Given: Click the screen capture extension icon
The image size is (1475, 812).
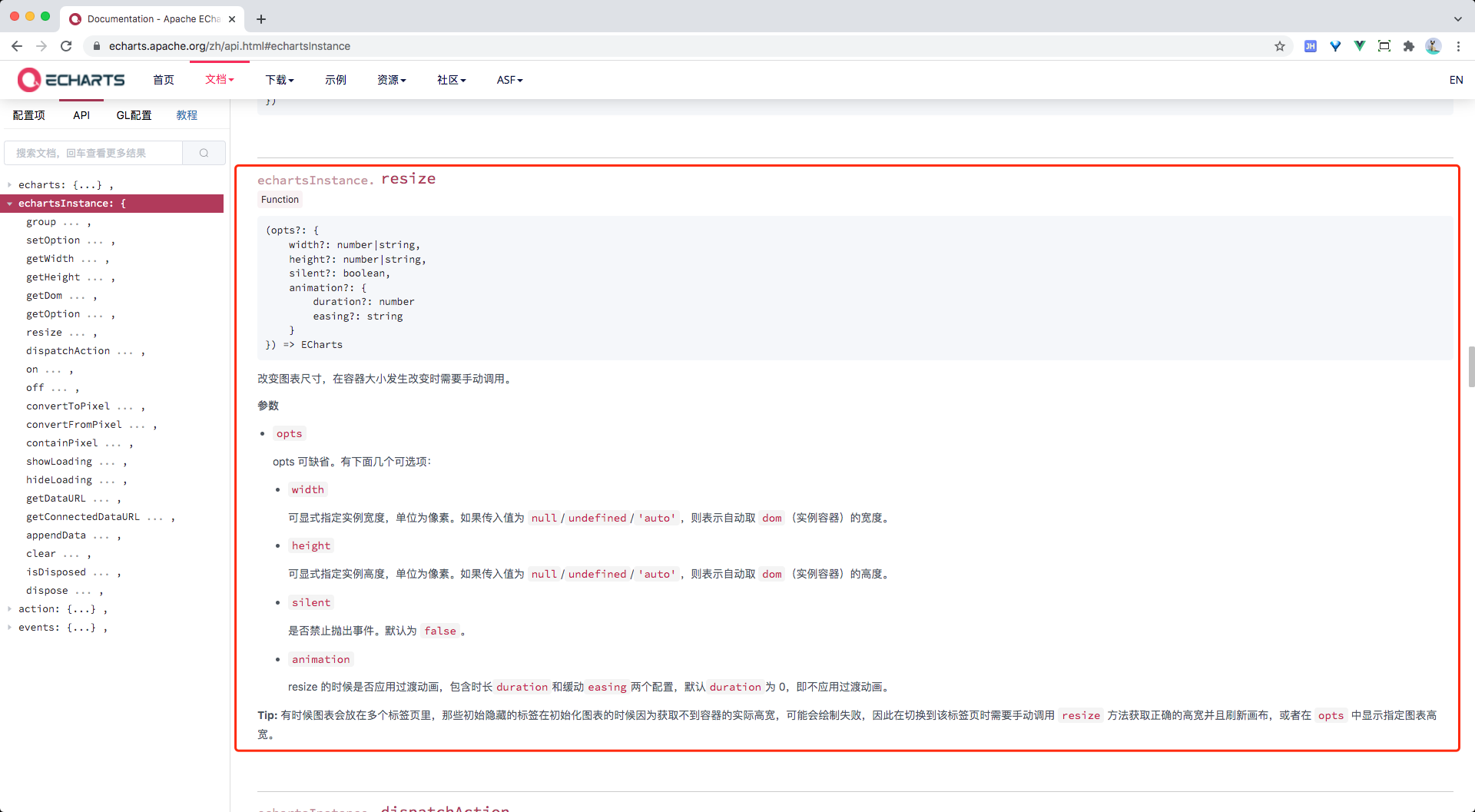Looking at the screenshot, I should point(1384,46).
